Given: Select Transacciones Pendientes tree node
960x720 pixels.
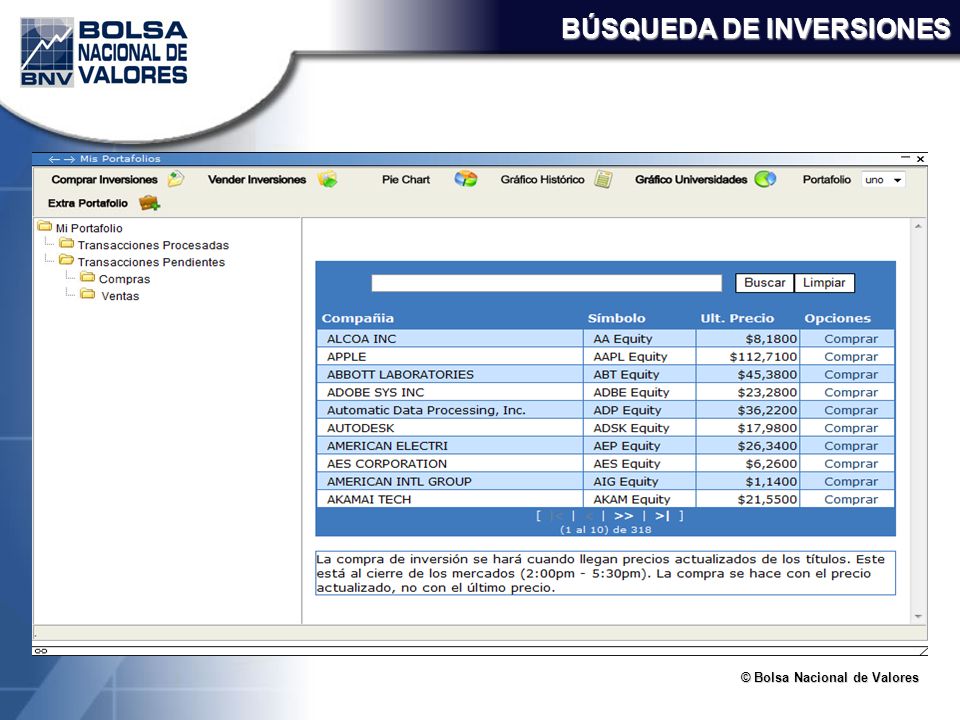Looking at the screenshot, I should point(151,262).
